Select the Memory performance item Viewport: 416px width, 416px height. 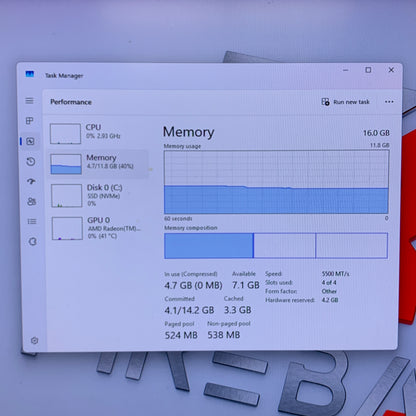98,163
